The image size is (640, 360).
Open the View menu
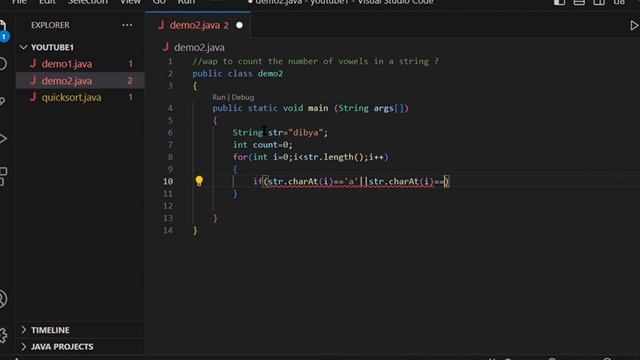click(x=130, y=2)
